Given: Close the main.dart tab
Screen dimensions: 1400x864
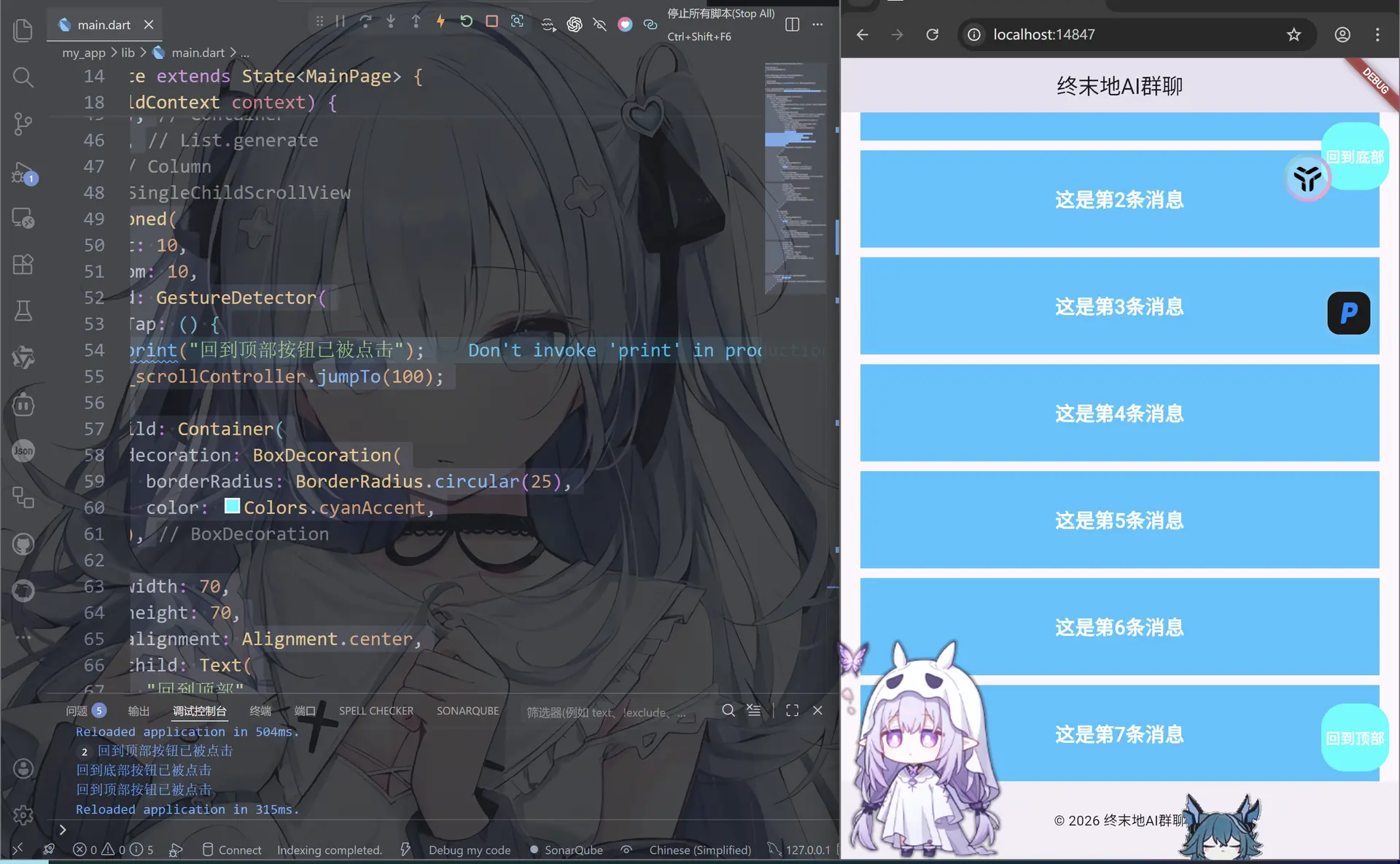Looking at the screenshot, I should coord(149,25).
